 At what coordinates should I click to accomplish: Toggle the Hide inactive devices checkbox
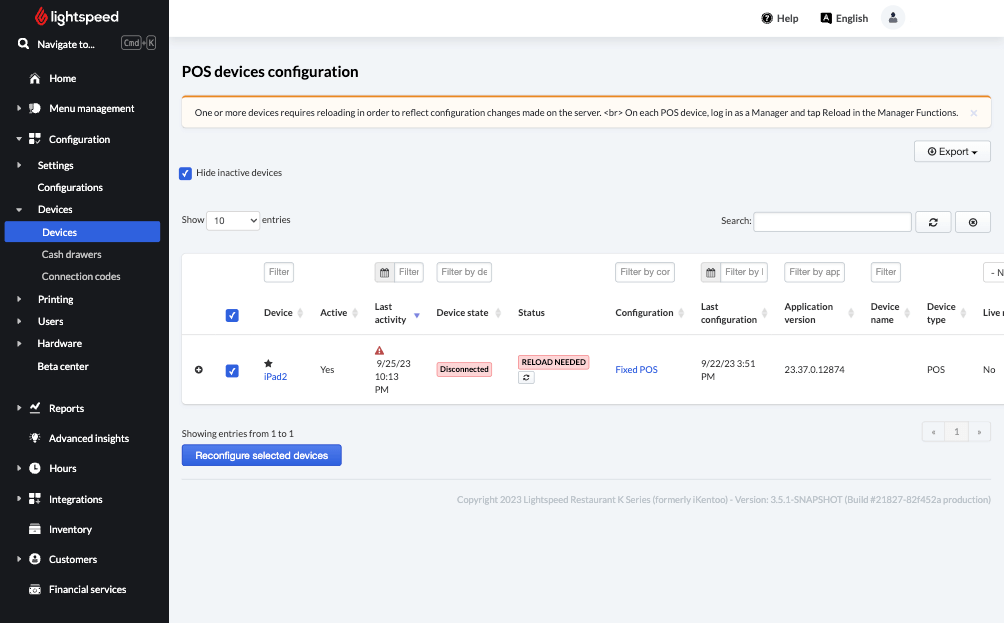(185, 173)
